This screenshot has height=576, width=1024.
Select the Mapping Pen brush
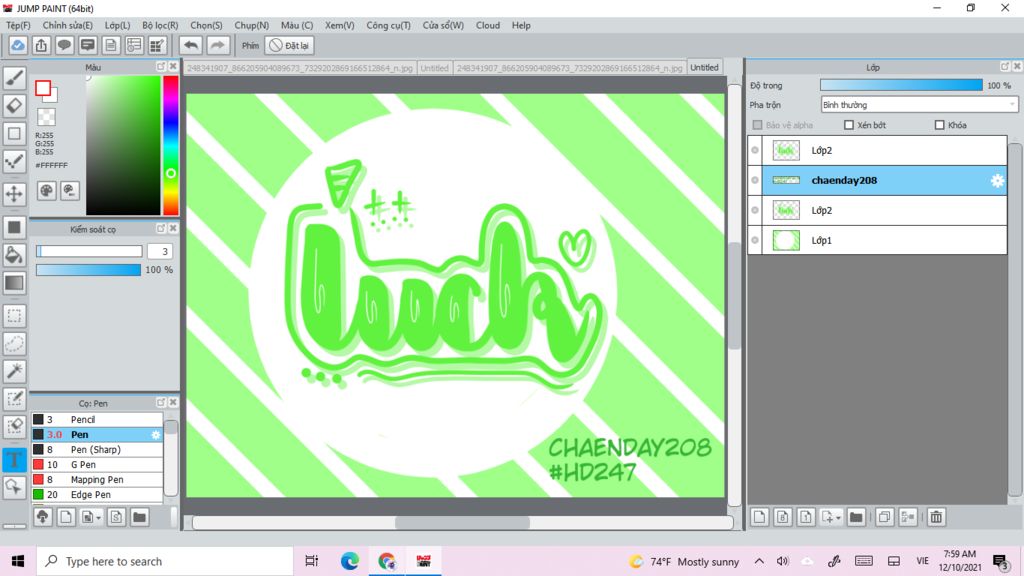pos(97,479)
